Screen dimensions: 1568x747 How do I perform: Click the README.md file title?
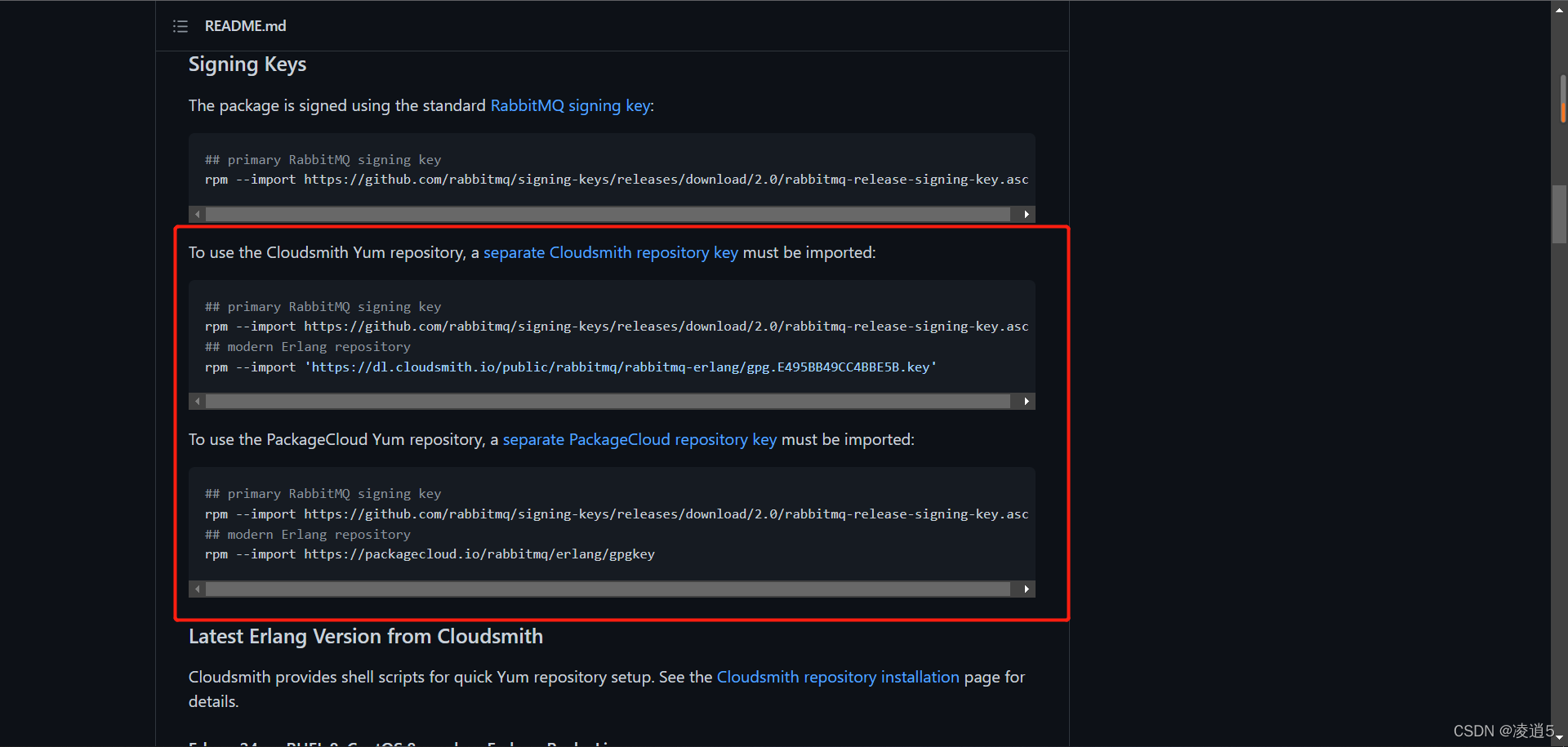[245, 26]
